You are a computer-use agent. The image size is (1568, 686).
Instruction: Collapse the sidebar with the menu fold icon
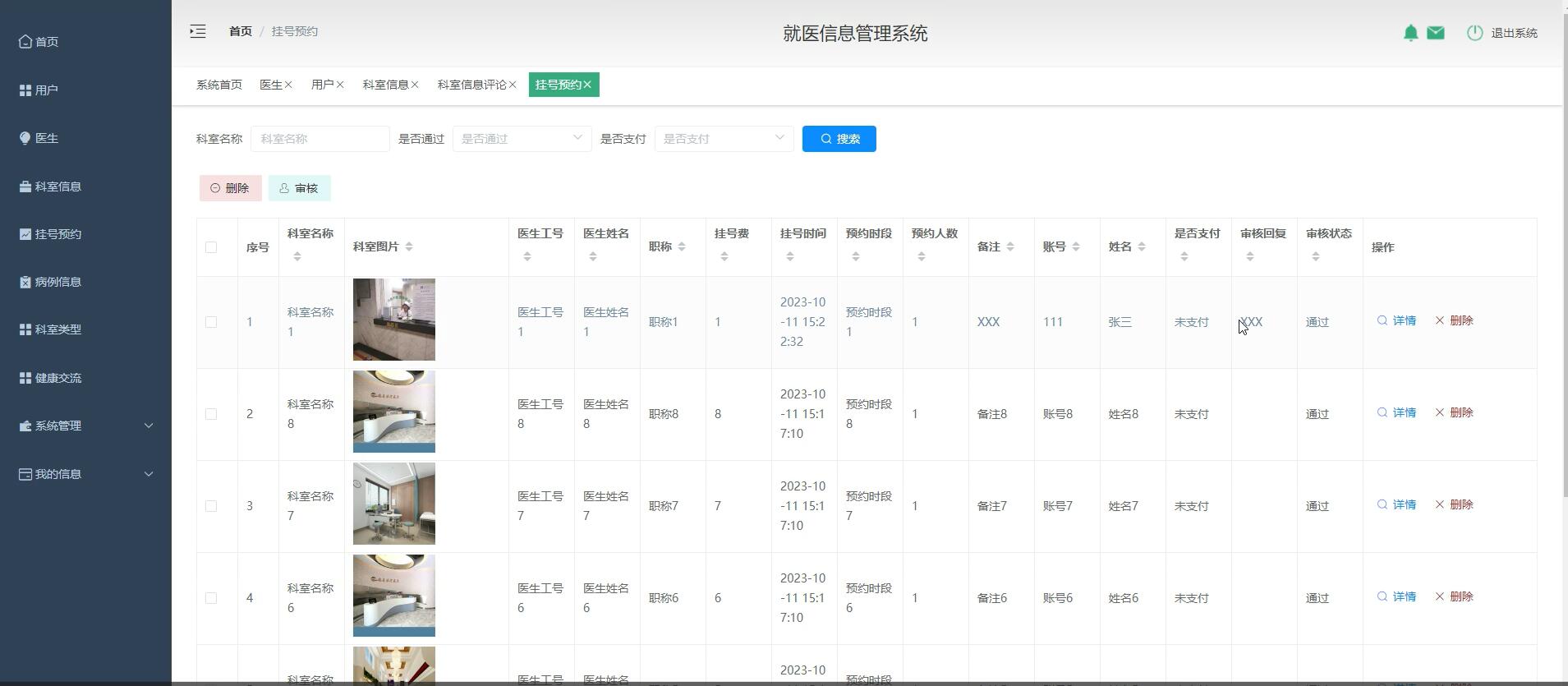coord(198,31)
